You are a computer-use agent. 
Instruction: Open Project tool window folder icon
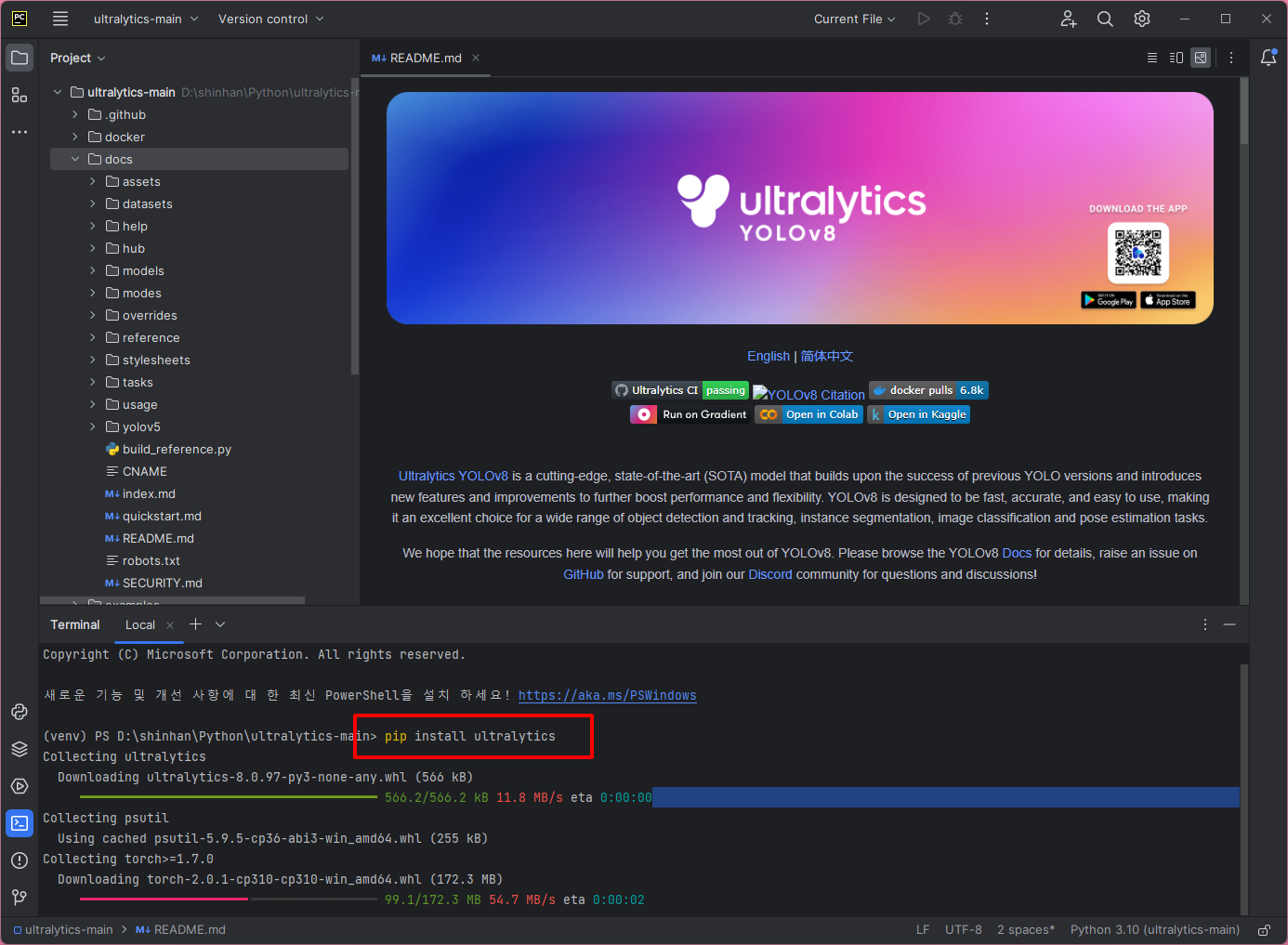coord(20,58)
